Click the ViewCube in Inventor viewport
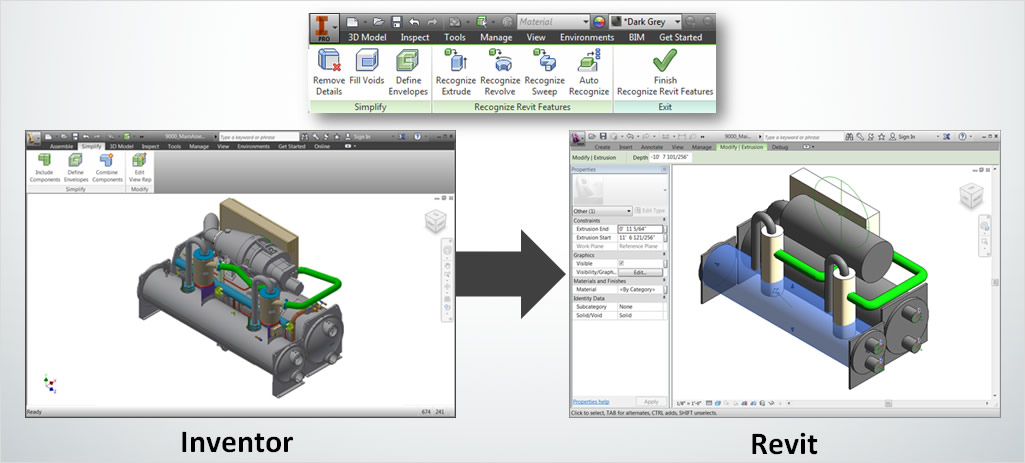This screenshot has height=463, width=1025. (435, 222)
